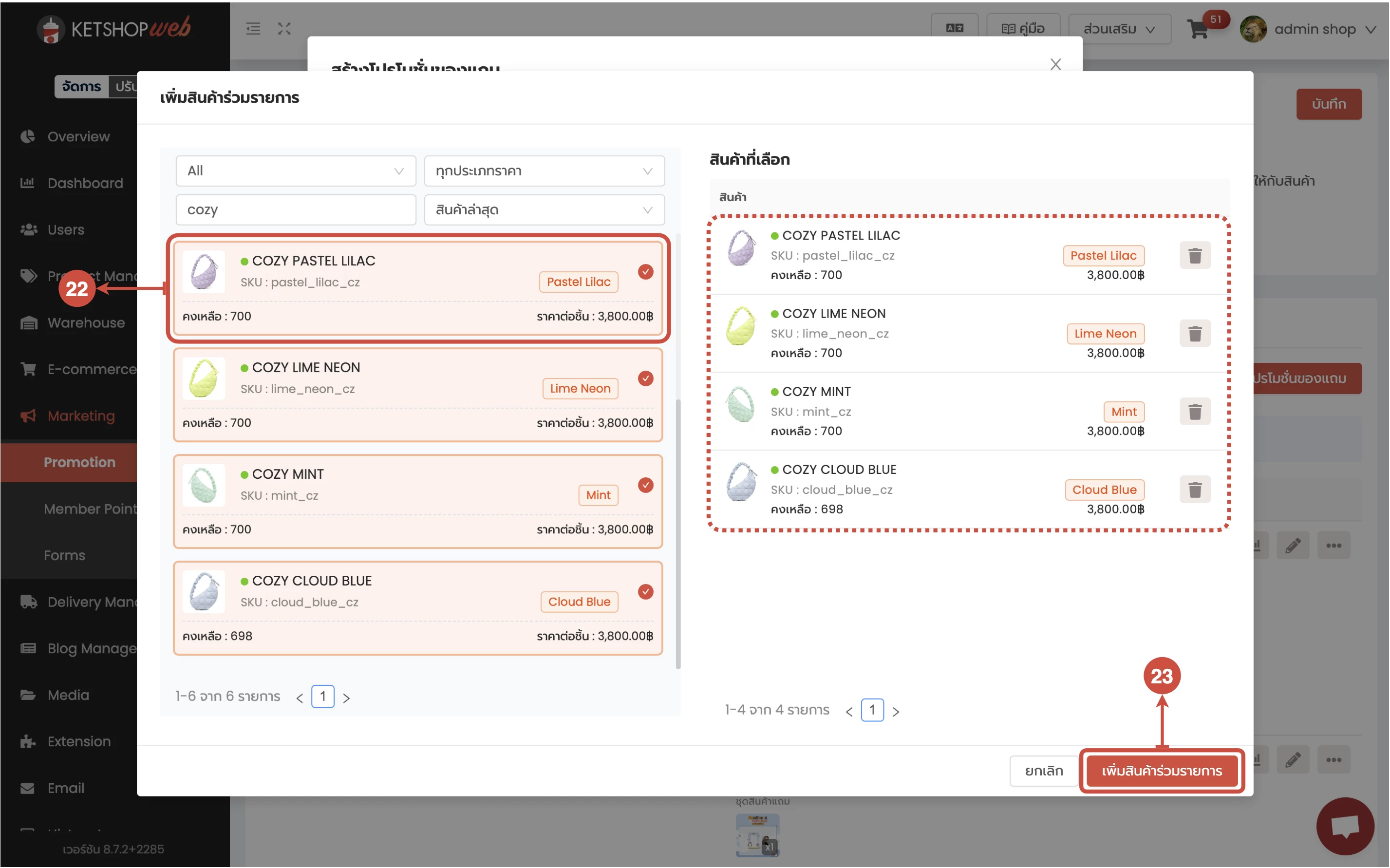Go to Dashboard in the sidebar
1390x868 pixels.
coord(85,183)
